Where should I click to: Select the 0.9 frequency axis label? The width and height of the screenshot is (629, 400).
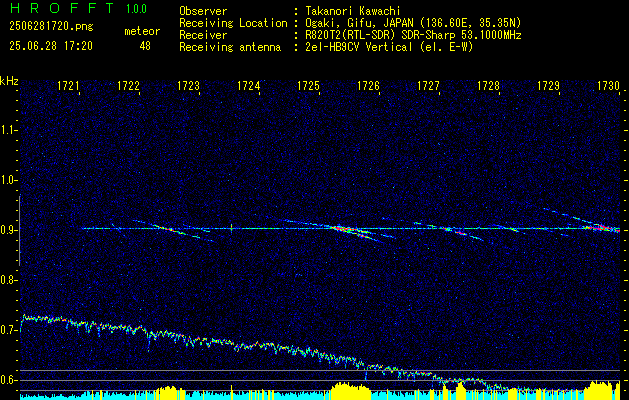[x=8, y=230]
